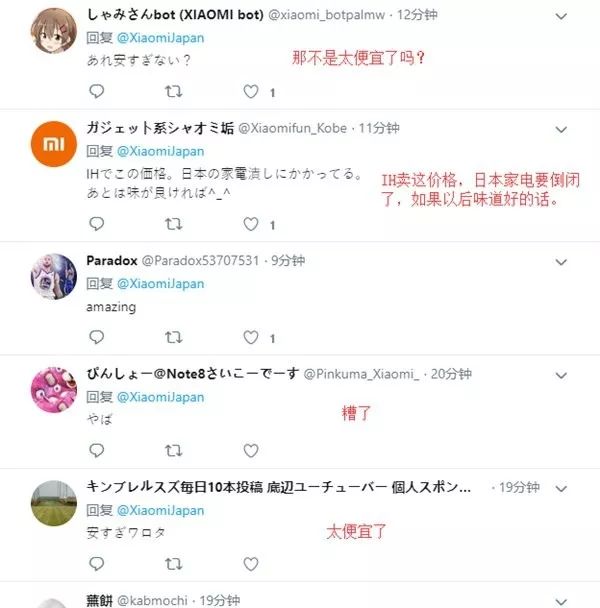Reply to the xiaomi_botpalmw tweet
Screen dimensions: 600x608
click(97, 91)
